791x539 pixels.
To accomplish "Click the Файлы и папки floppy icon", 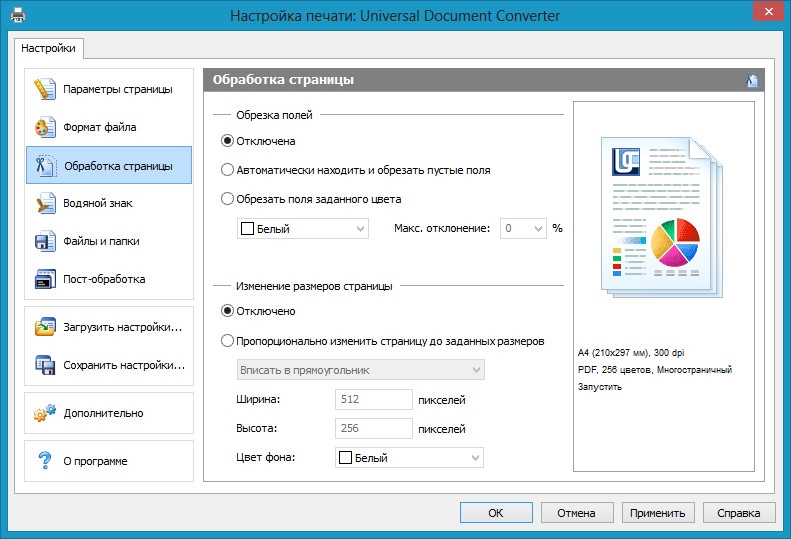I will coord(45,241).
